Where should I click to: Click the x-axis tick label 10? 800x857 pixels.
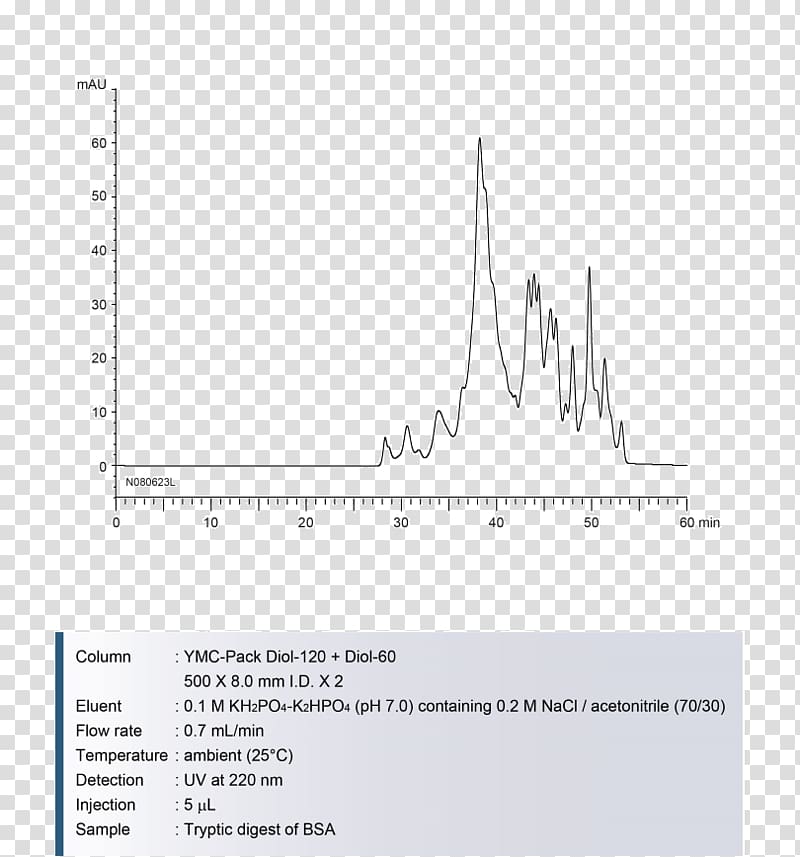211,523
